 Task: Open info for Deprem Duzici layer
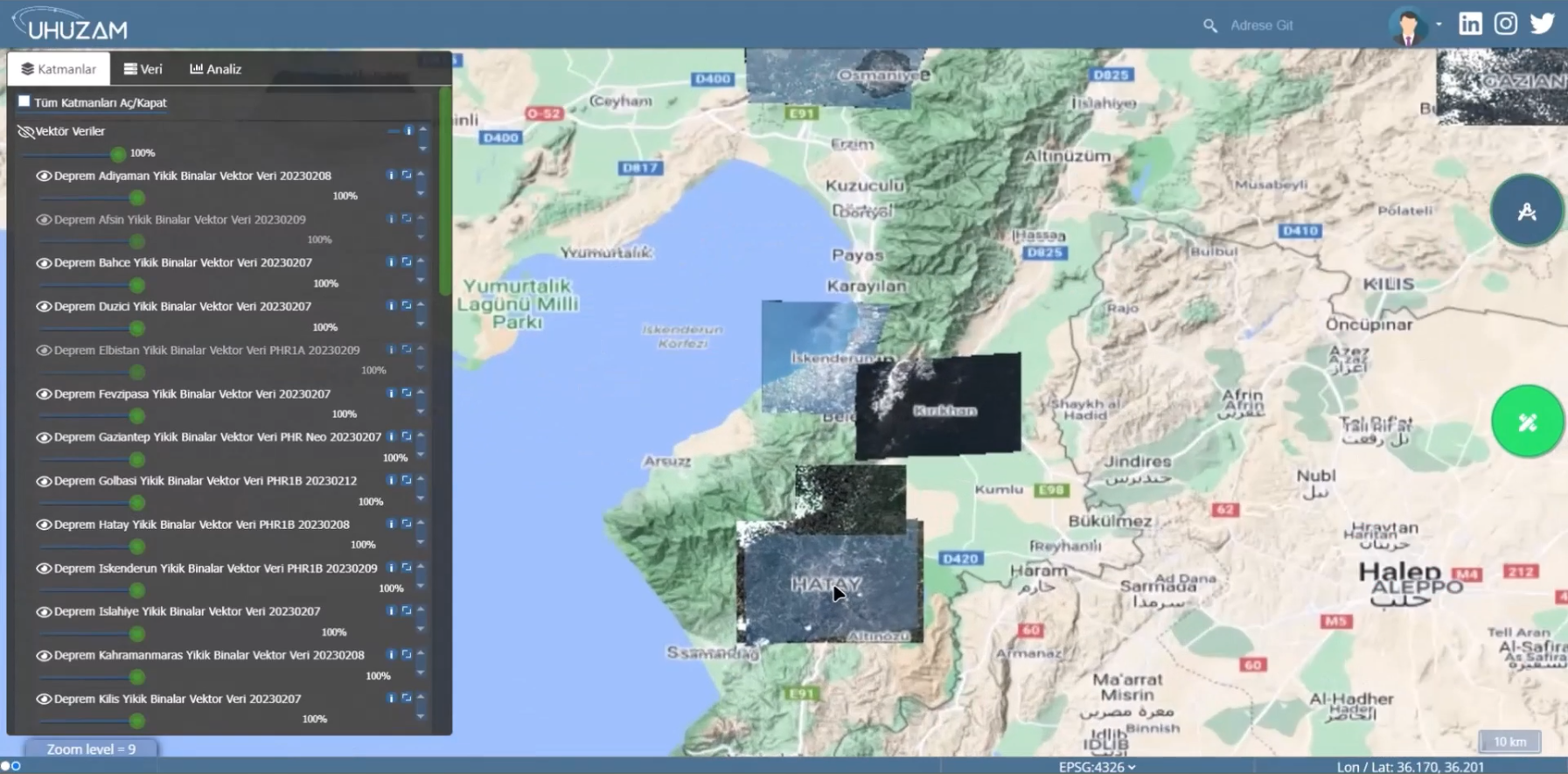pyautogui.click(x=391, y=305)
